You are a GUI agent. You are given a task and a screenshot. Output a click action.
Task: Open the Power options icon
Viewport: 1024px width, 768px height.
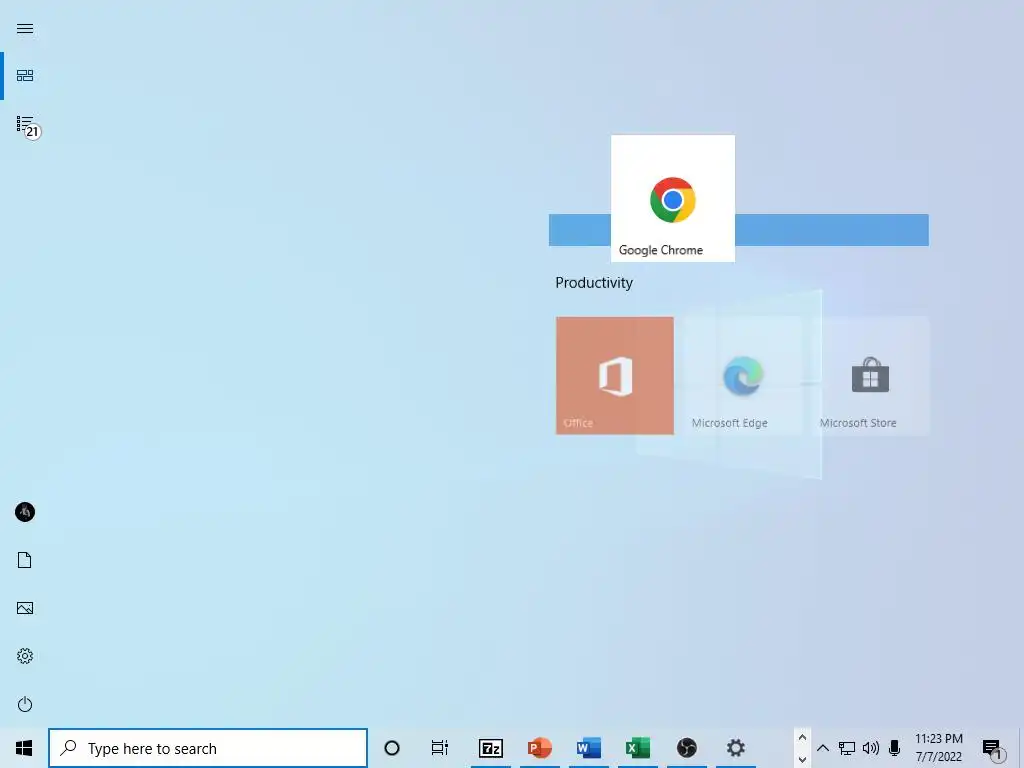25,704
